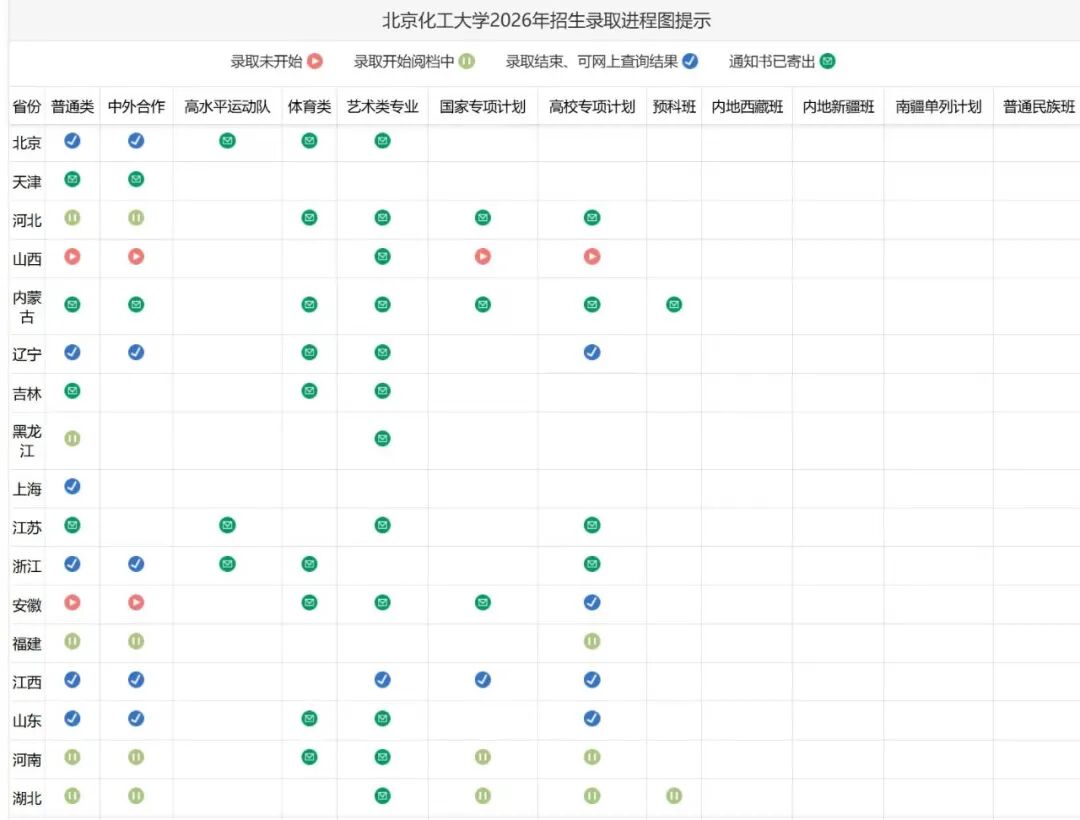The height and width of the screenshot is (820, 1080).
Task: Click 黑龙江 普通类 pause status icon
Action: click(x=72, y=439)
